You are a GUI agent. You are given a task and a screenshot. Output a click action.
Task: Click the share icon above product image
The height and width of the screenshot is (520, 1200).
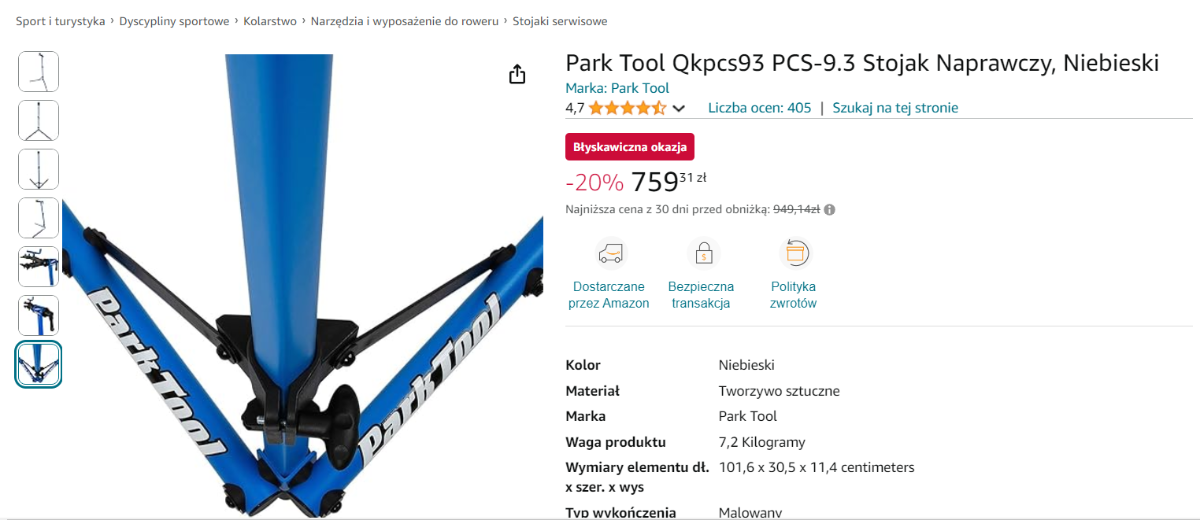[517, 75]
